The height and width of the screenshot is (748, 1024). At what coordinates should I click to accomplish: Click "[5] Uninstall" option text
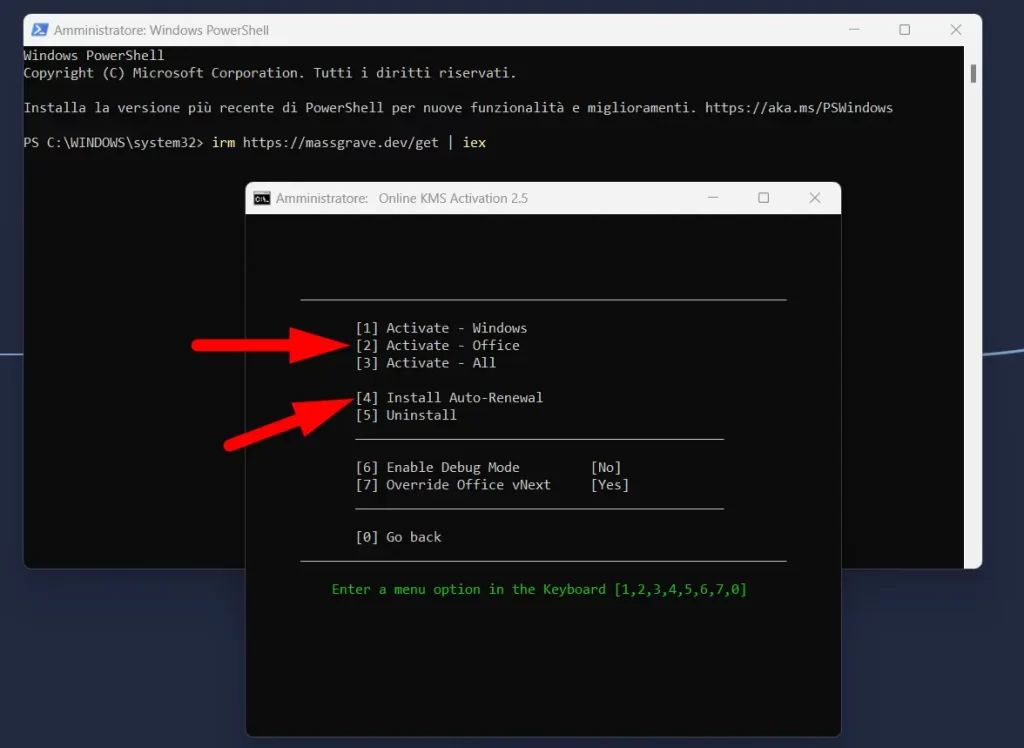pos(406,415)
